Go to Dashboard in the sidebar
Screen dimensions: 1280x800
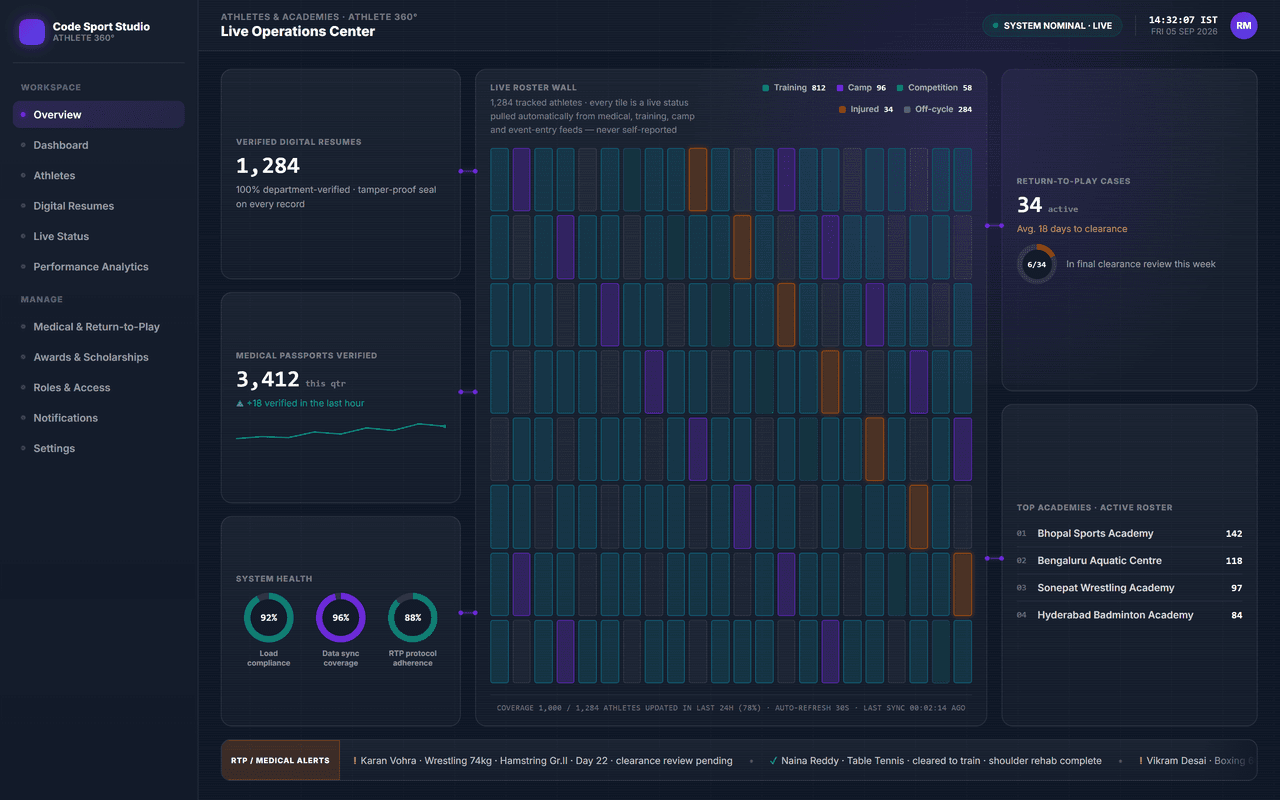tap(99, 145)
